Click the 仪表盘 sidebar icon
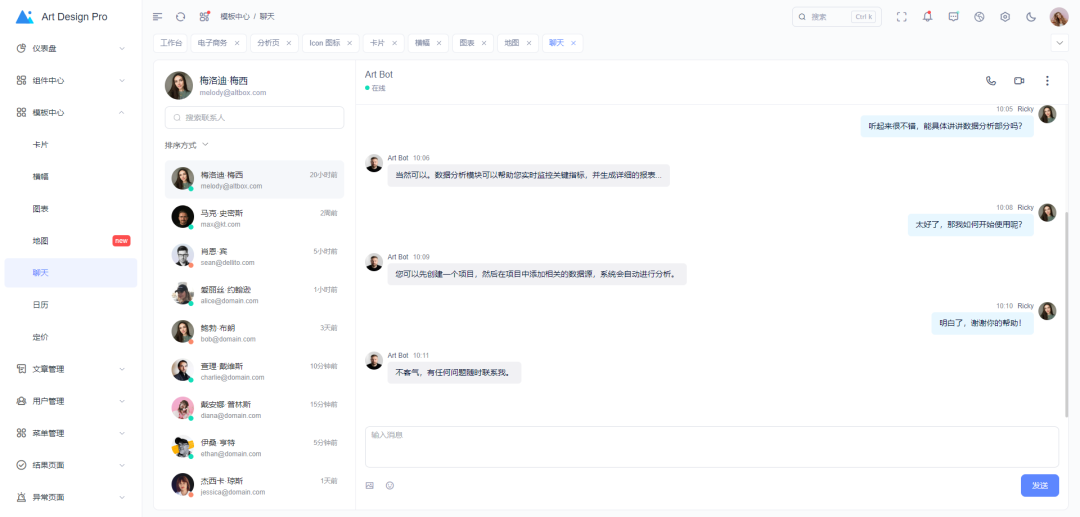1080x517 pixels. tap(21, 48)
